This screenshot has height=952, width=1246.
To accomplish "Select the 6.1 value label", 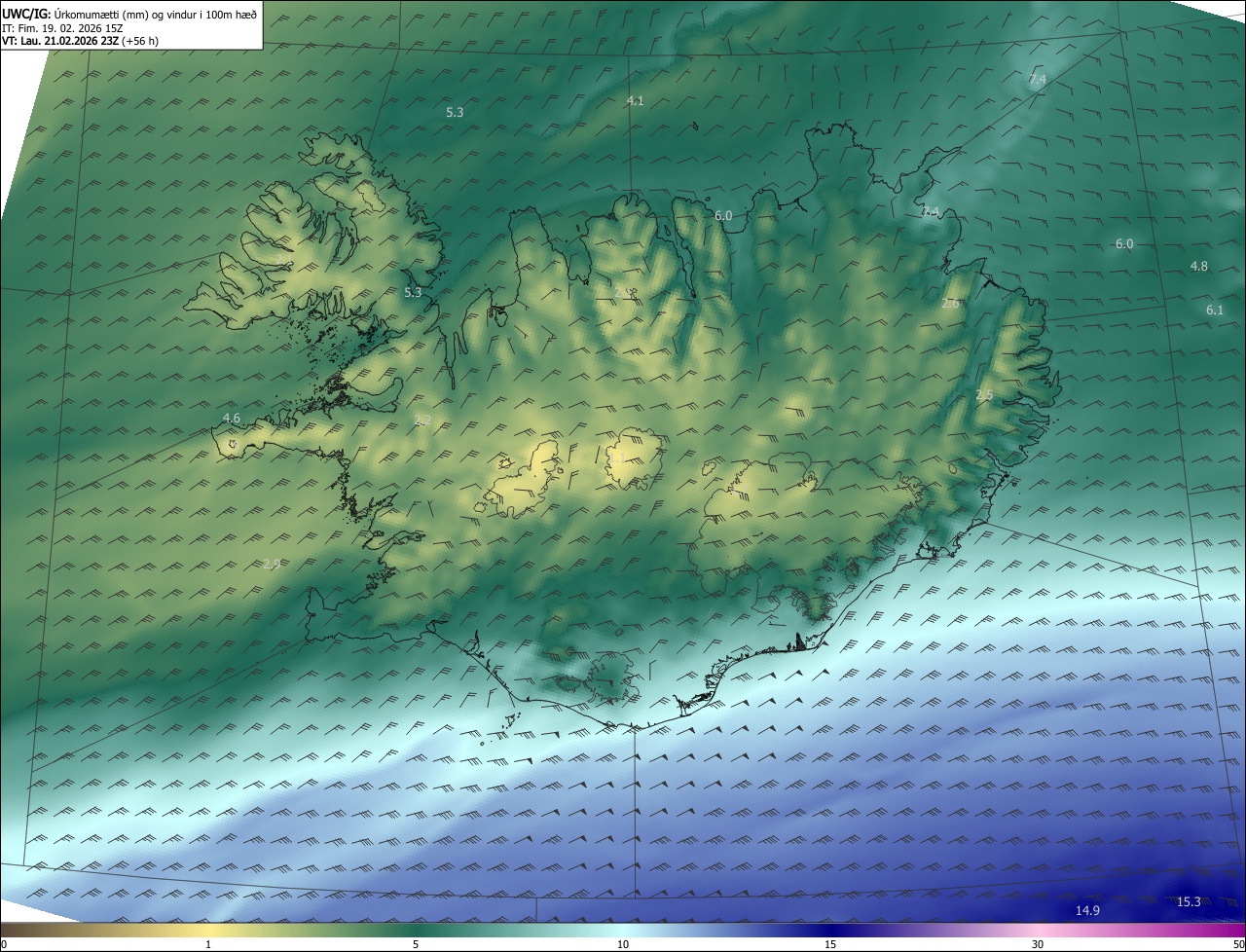I will [x=1215, y=310].
